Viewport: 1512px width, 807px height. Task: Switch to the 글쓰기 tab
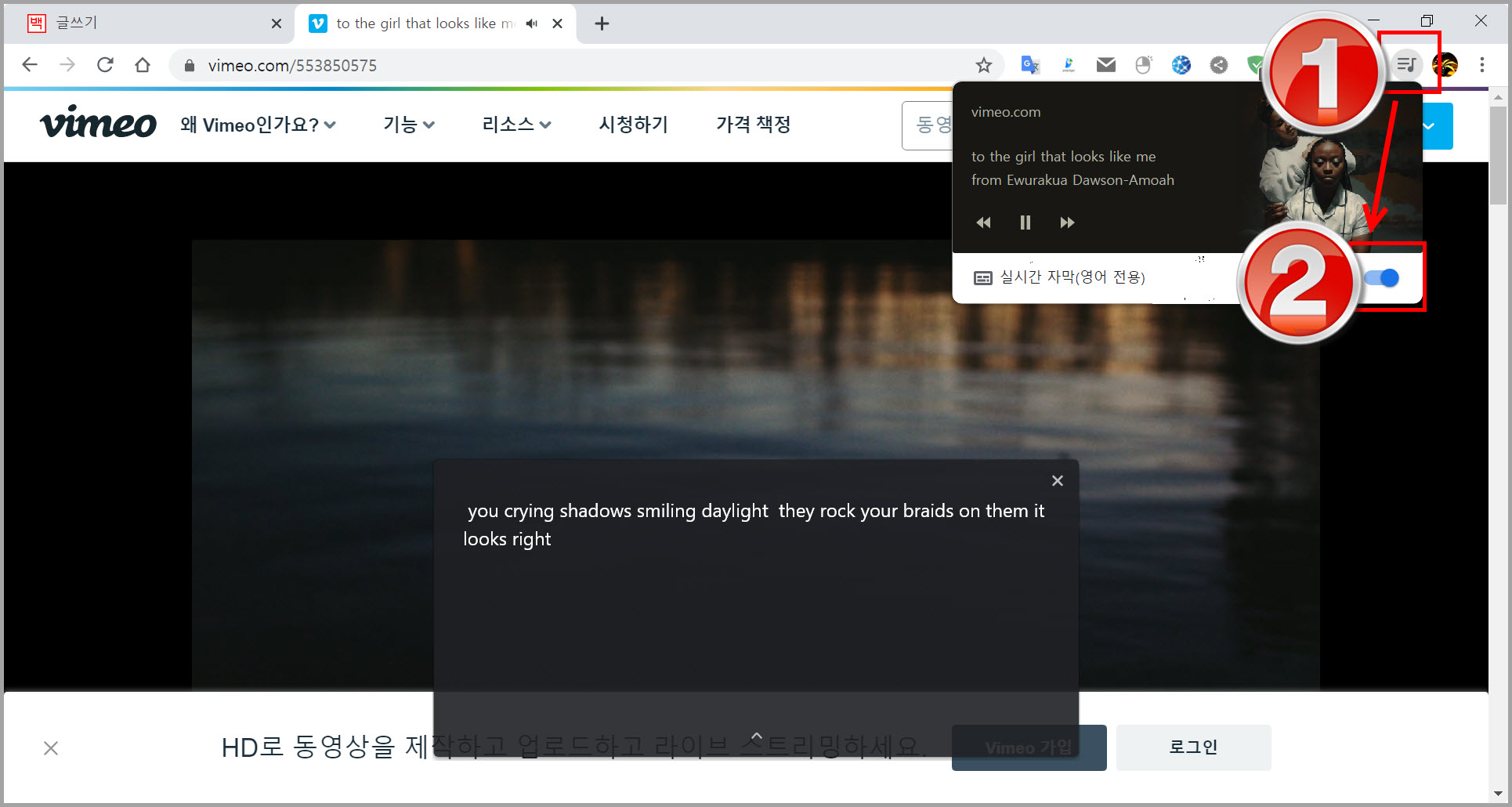coord(149,24)
